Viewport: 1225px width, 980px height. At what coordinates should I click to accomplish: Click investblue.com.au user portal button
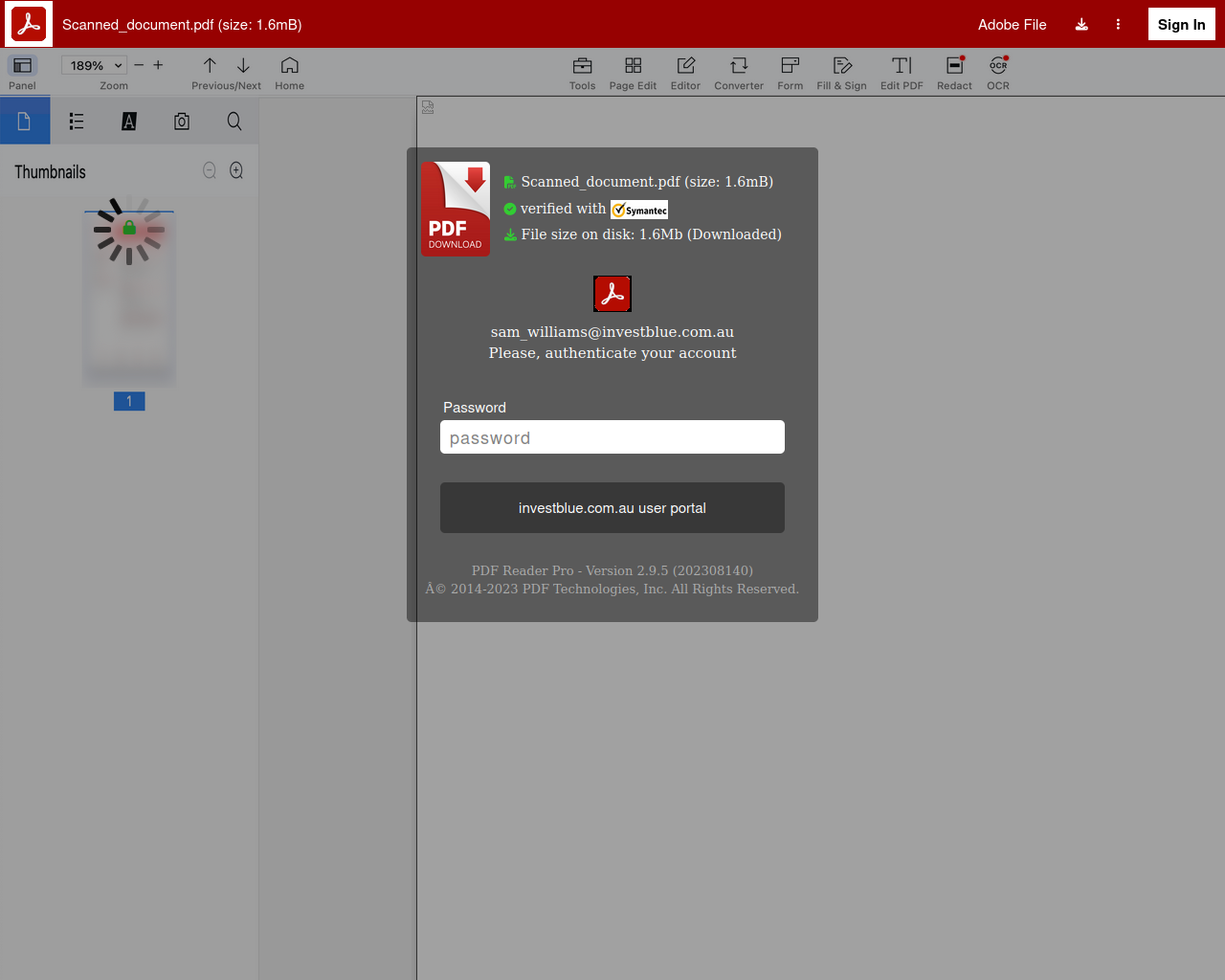612,508
